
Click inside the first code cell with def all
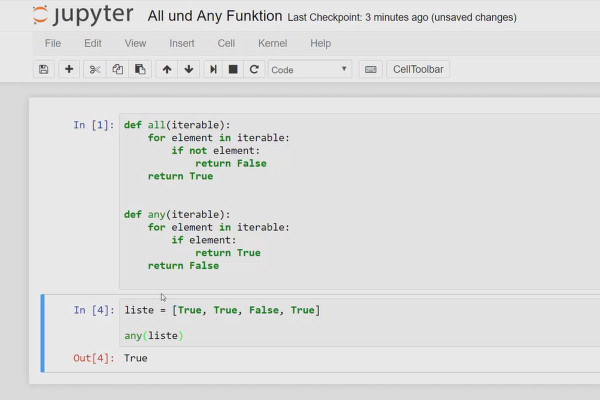click(x=360, y=201)
